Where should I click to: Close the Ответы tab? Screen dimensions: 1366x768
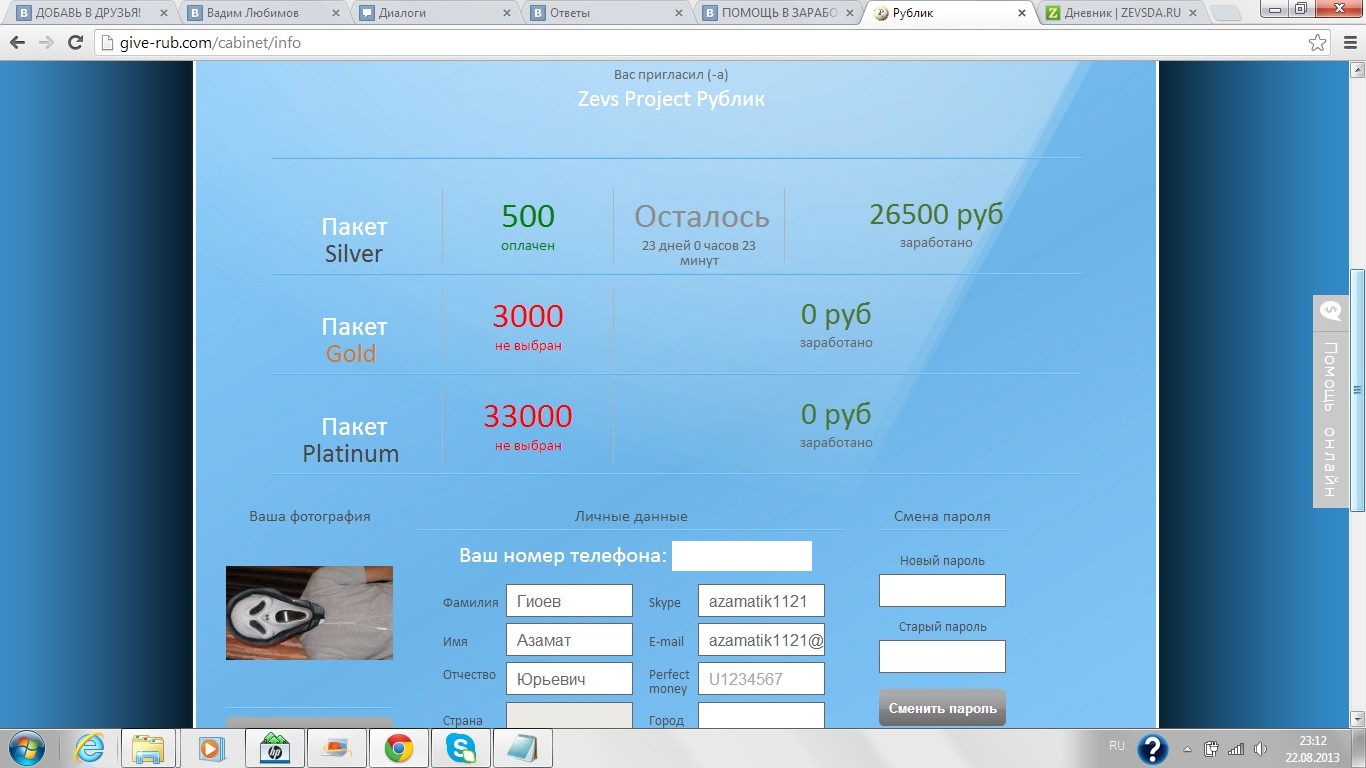[x=678, y=13]
